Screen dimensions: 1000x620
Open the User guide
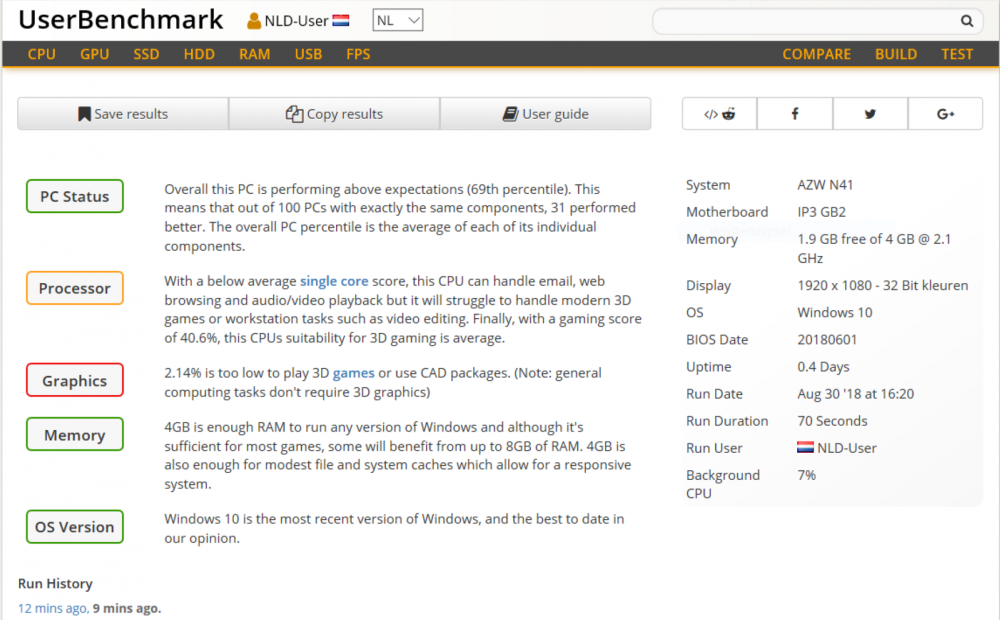(545, 114)
